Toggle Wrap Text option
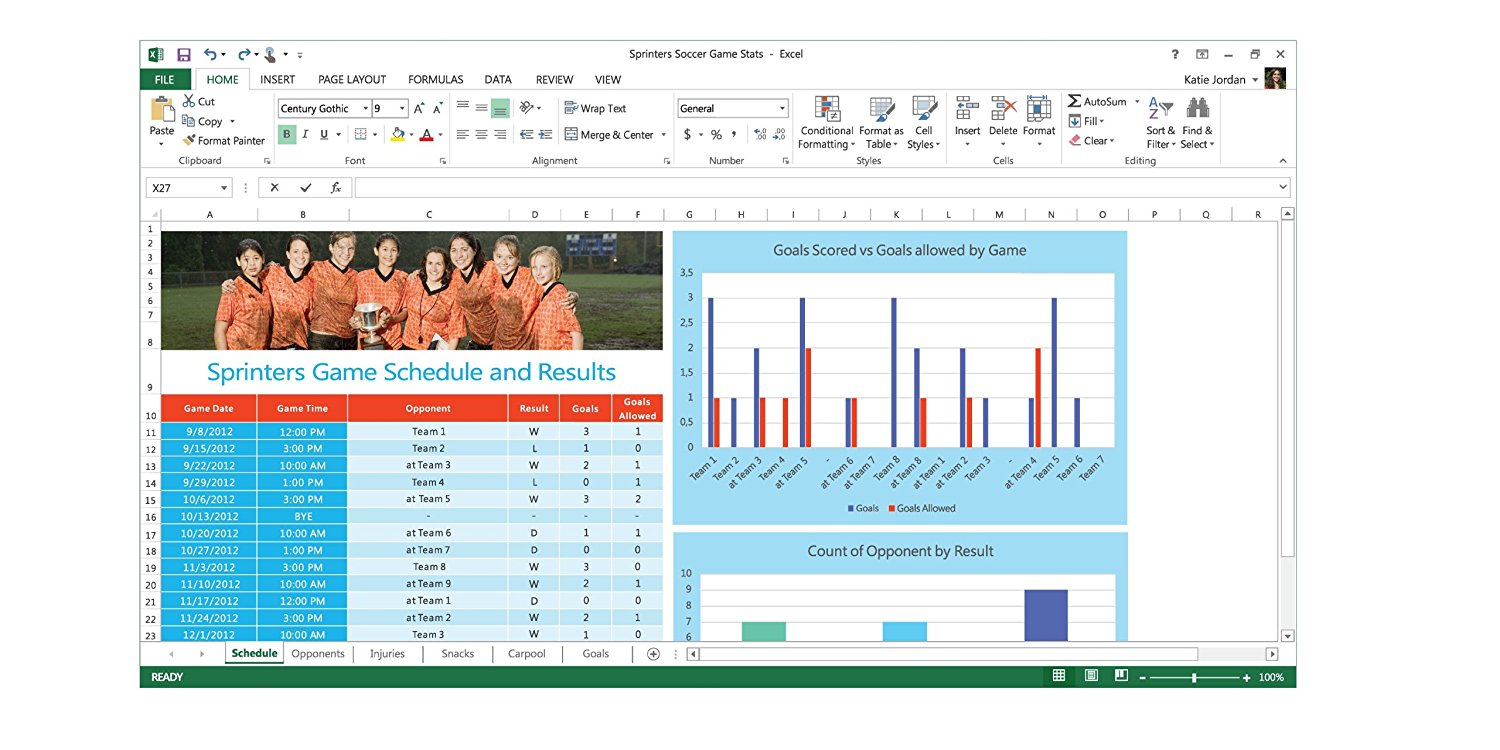 click(x=595, y=109)
